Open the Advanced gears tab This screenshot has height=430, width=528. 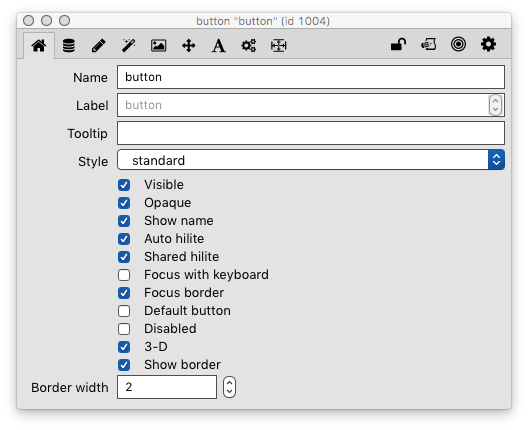pos(249,45)
